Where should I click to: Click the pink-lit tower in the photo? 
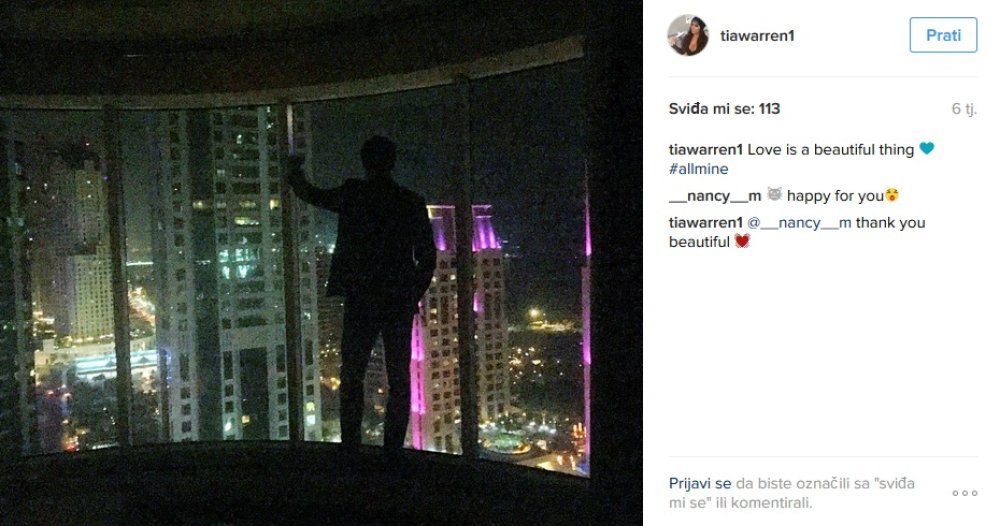click(458, 328)
